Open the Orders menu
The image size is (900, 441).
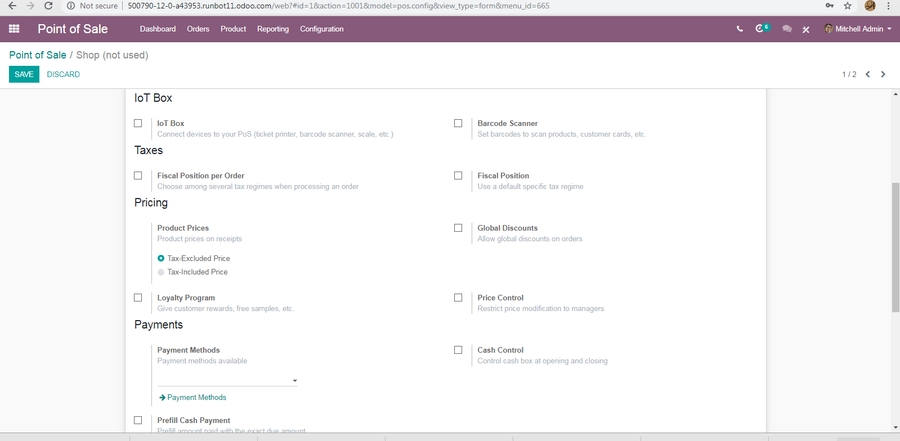(x=198, y=29)
